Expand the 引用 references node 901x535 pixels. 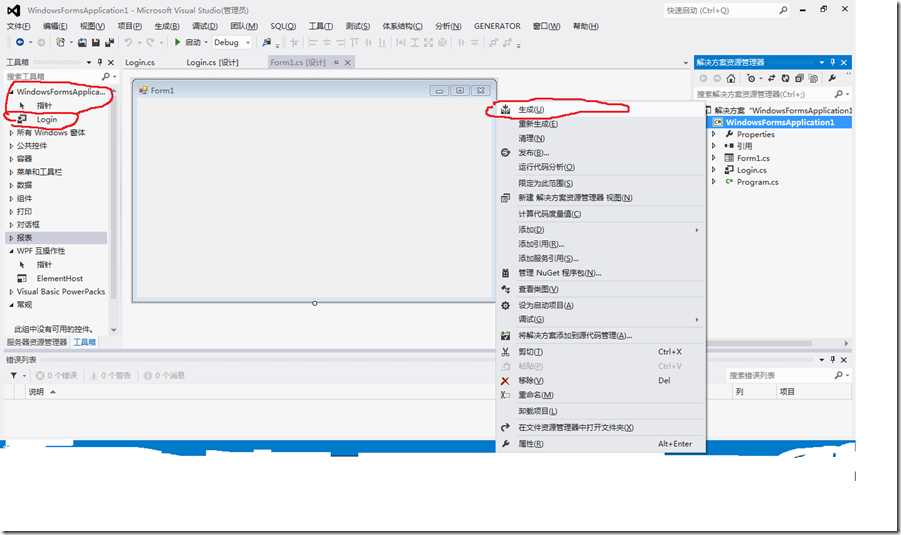pos(714,146)
